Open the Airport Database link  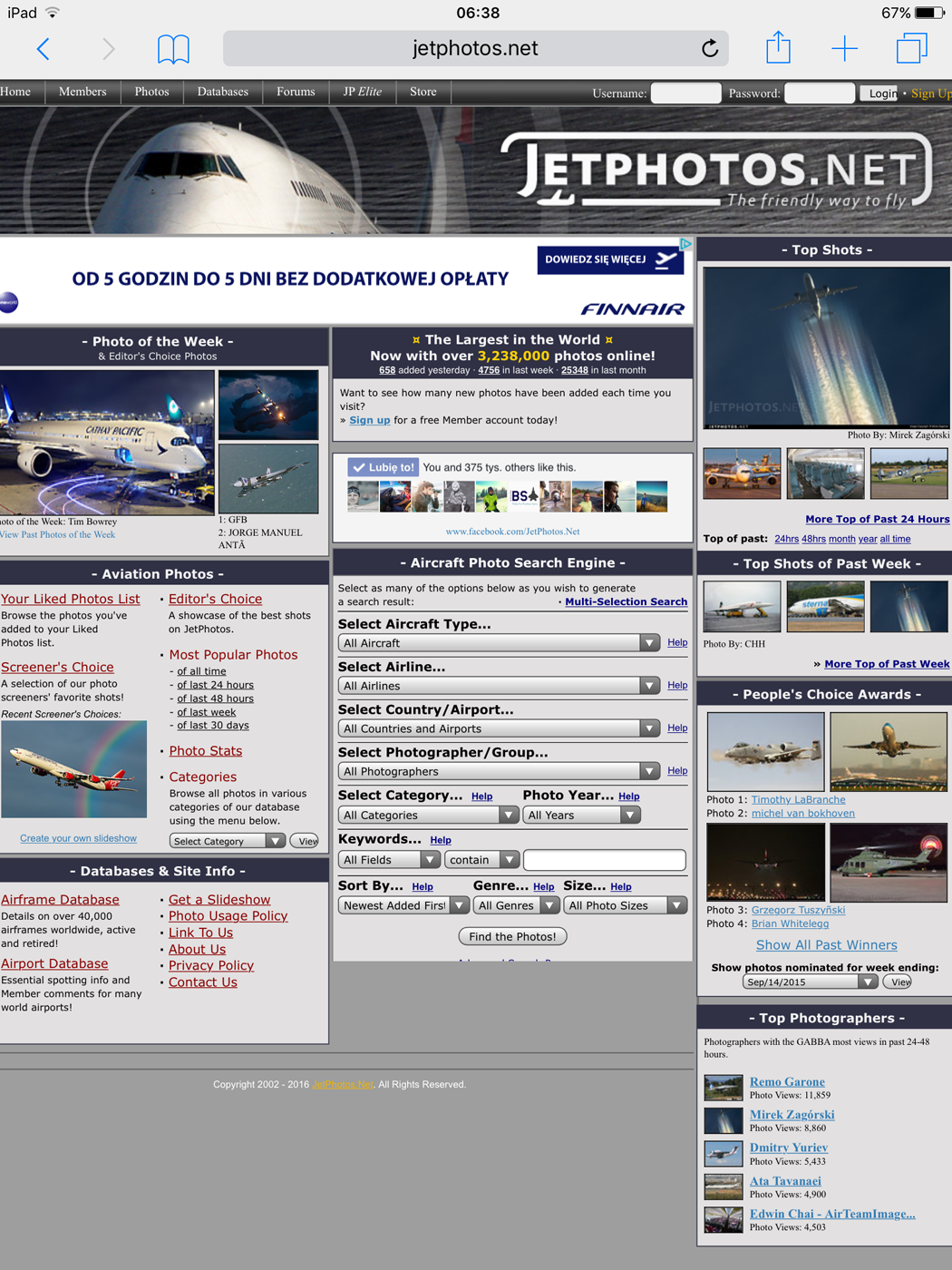54,963
